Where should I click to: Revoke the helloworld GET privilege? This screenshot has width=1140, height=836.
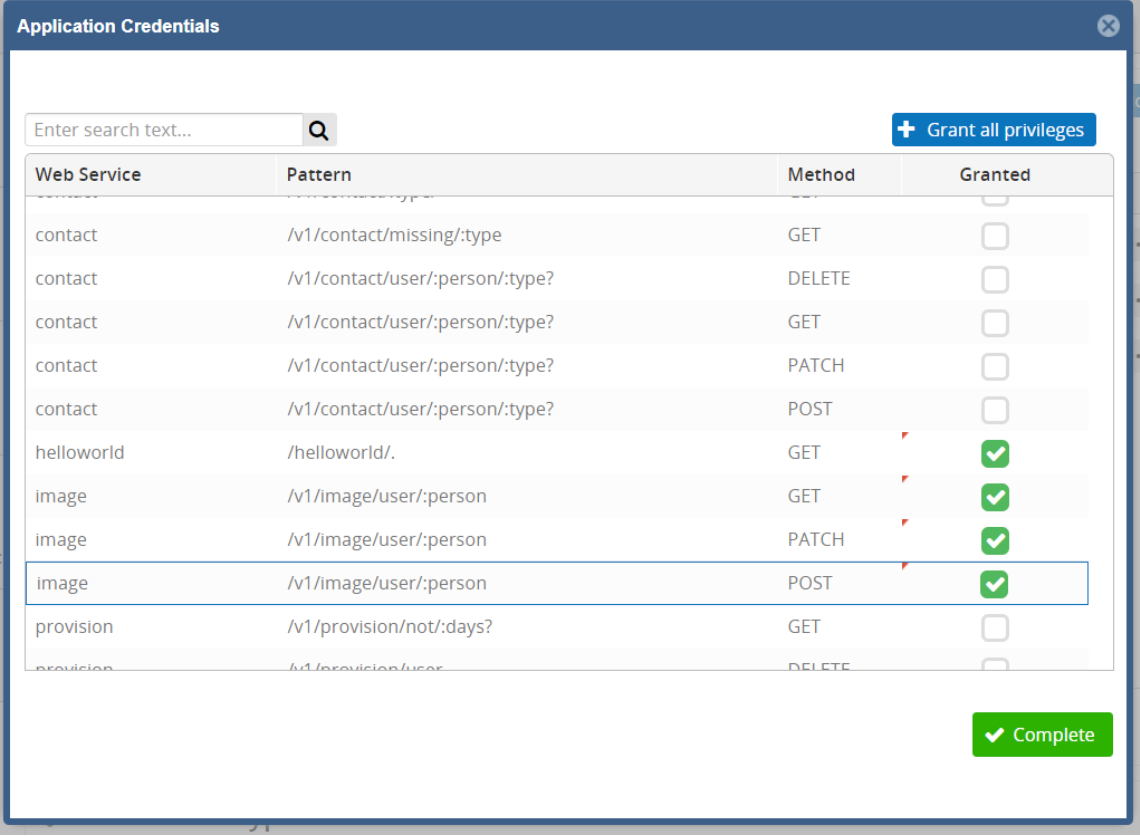pyautogui.click(x=994, y=454)
